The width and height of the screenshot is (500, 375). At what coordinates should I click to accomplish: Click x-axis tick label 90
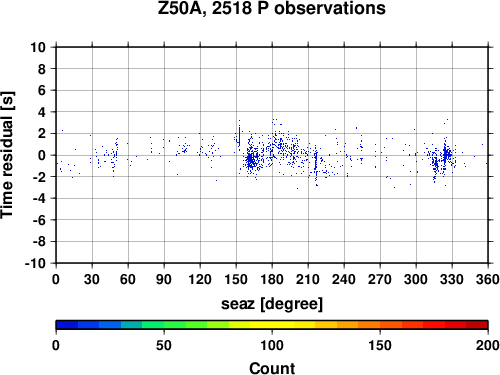coord(164,279)
